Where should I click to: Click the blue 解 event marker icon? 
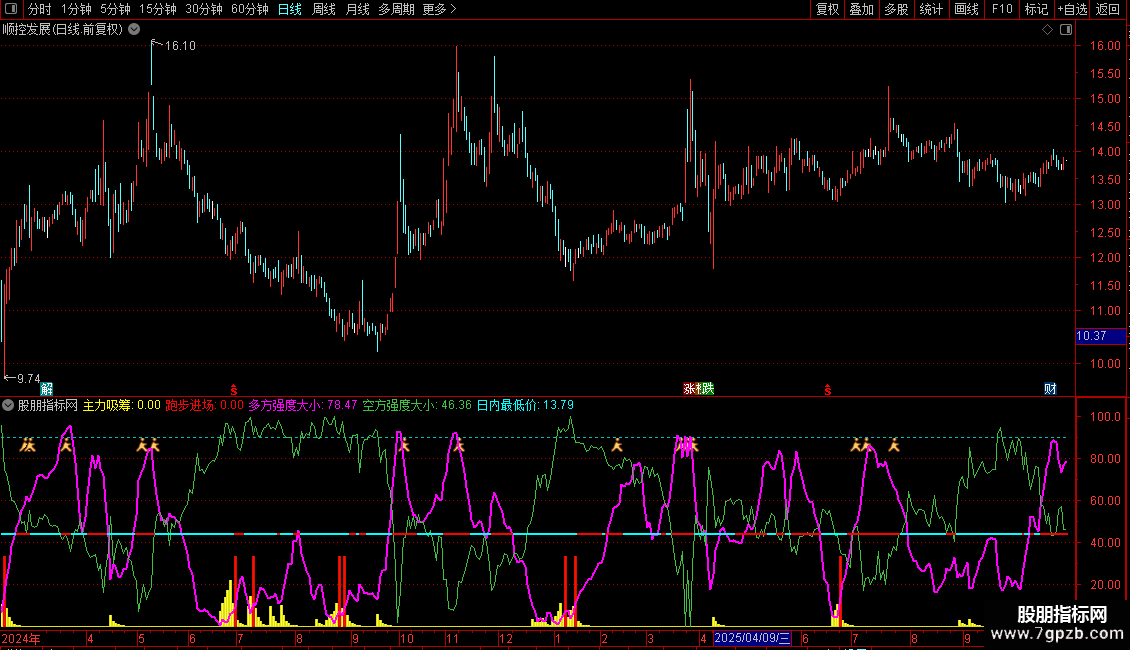click(46, 389)
